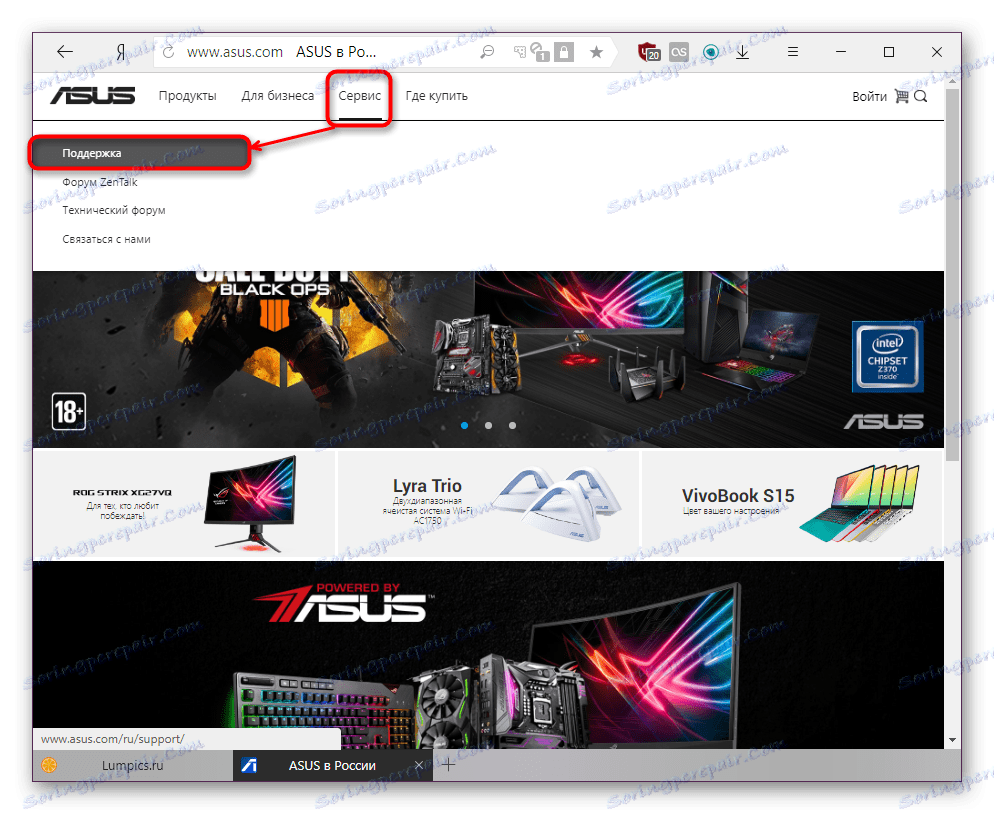This screenshot has height=814, width=994.
Task: Open the Yandex home button
Action: click(120, 52)
